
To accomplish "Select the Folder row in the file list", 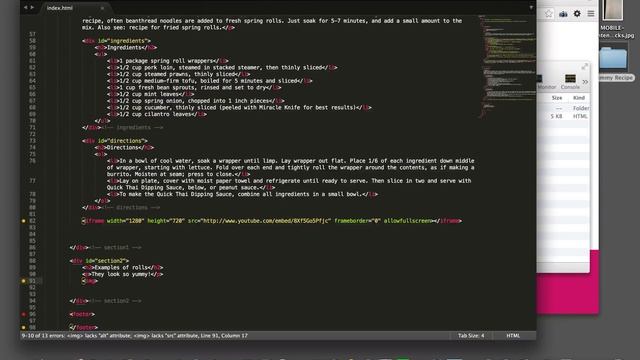I will (564, 108).
